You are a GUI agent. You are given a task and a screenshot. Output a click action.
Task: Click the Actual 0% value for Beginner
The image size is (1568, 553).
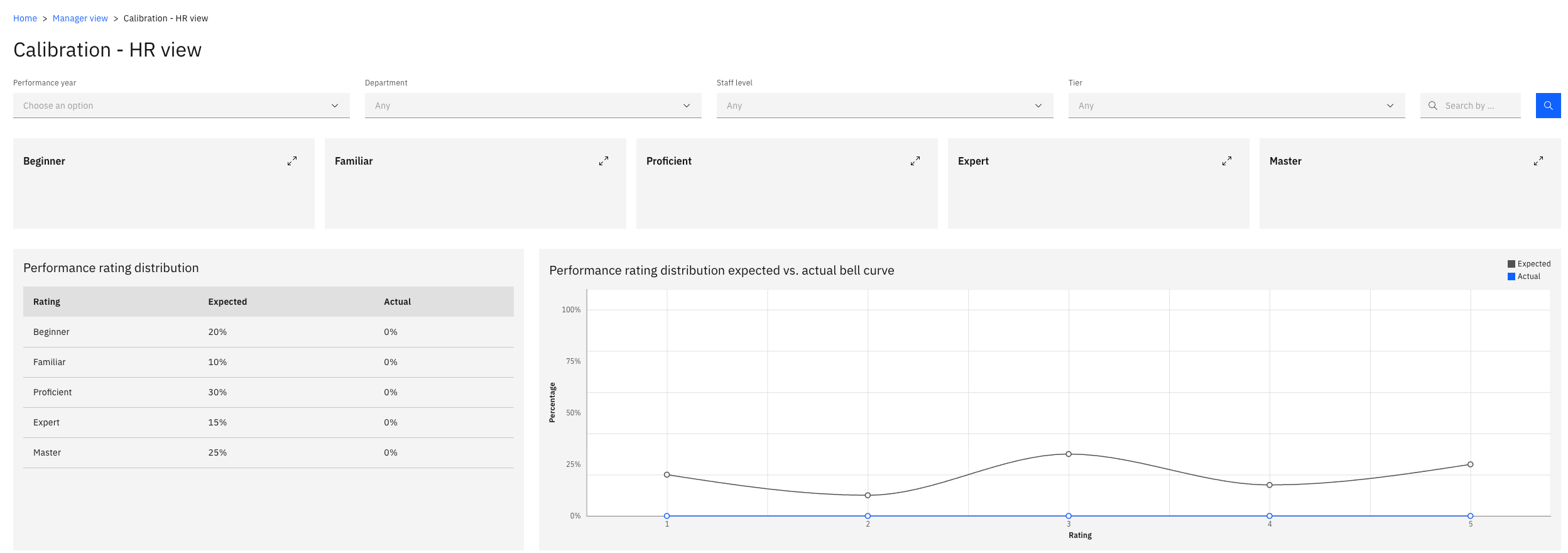coord(391,332)
